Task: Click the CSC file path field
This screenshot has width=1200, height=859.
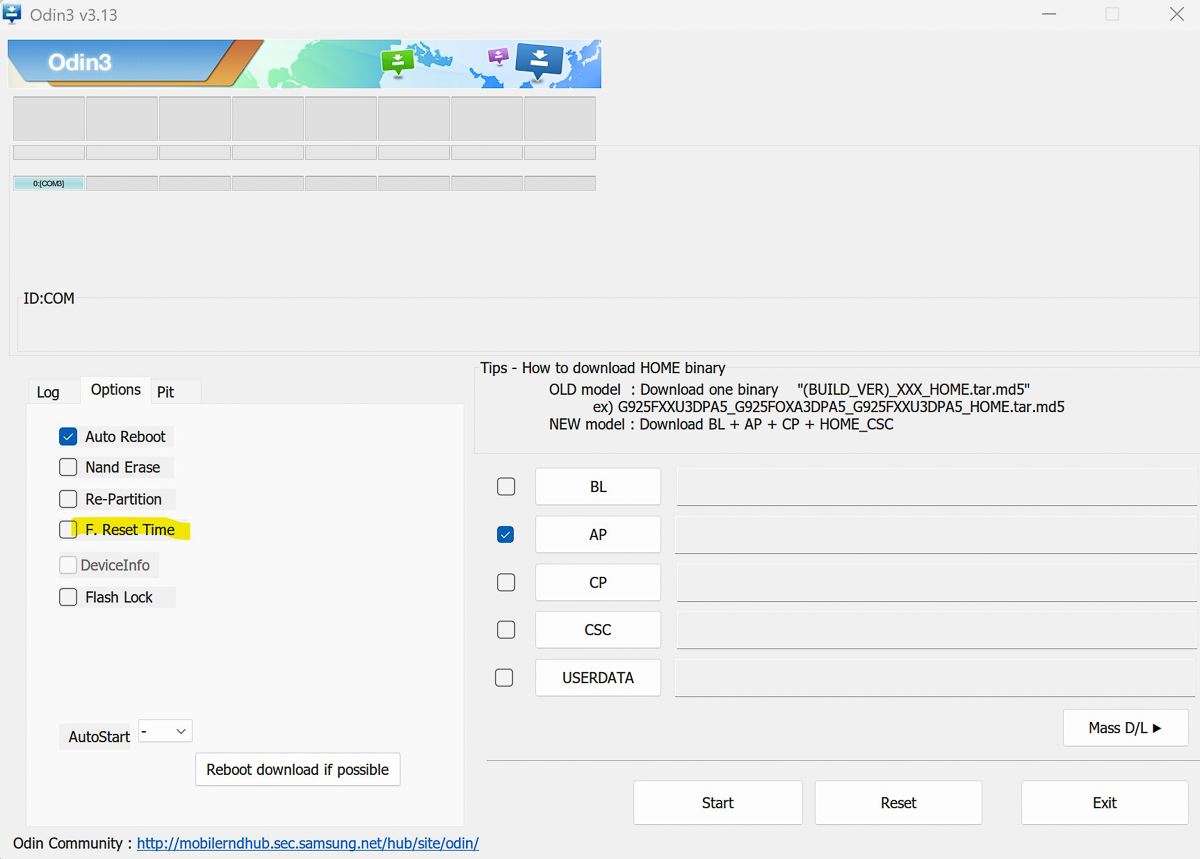Action: (937, 630)
